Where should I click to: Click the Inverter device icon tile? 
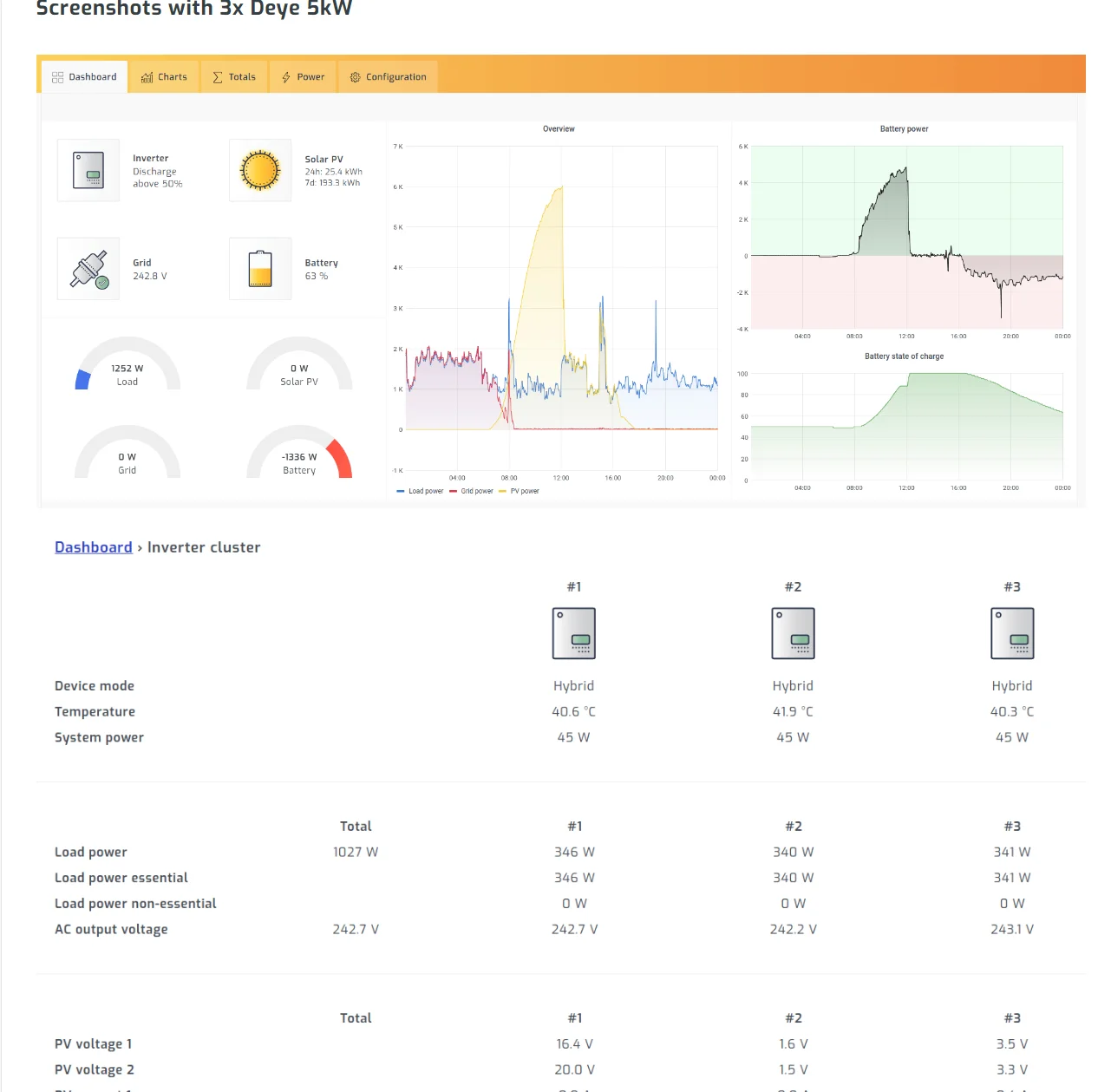pos(88,170)
